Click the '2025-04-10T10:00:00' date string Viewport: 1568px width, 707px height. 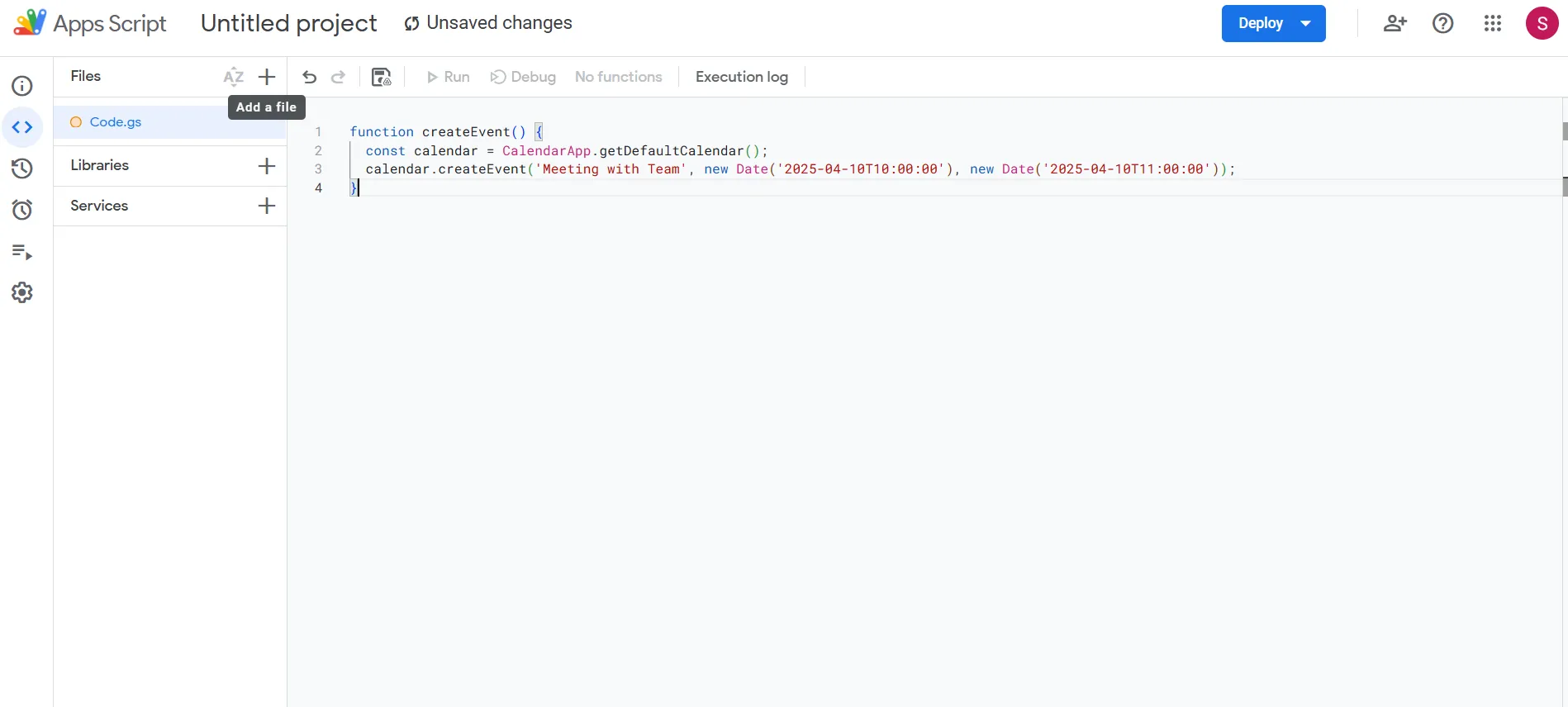pyautogui.click(x=860, y=169)
